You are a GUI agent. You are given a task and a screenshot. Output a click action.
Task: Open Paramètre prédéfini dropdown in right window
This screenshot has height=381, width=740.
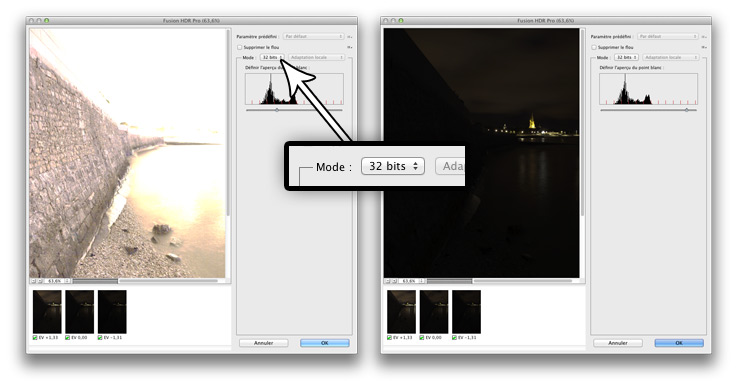[x=668, y=36]
